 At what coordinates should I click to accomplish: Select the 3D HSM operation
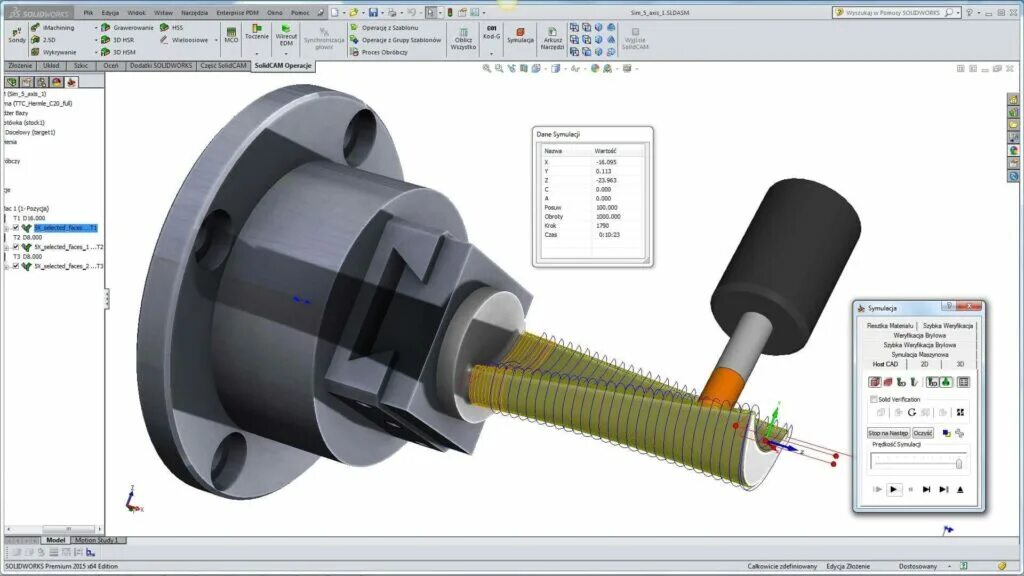(118, 52)
